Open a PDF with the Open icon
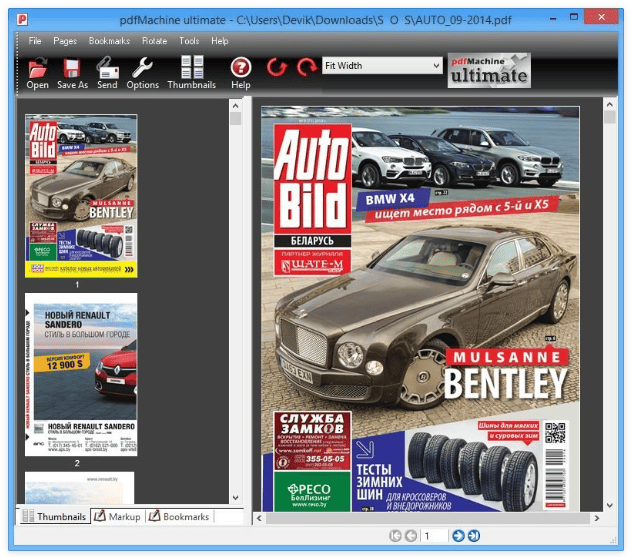 (38, 73)
